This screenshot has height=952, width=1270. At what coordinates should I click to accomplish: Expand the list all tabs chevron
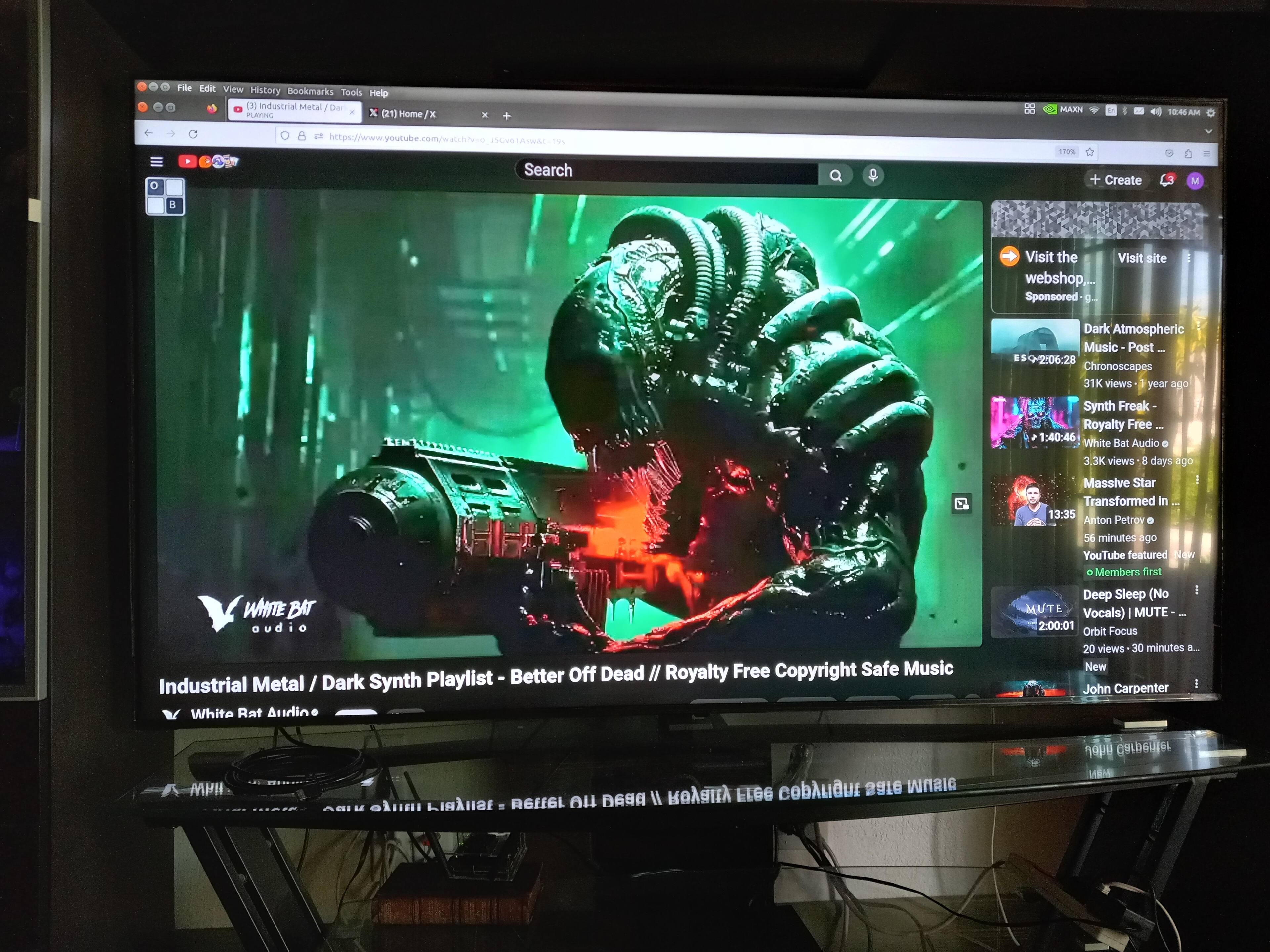[1208, 132]
